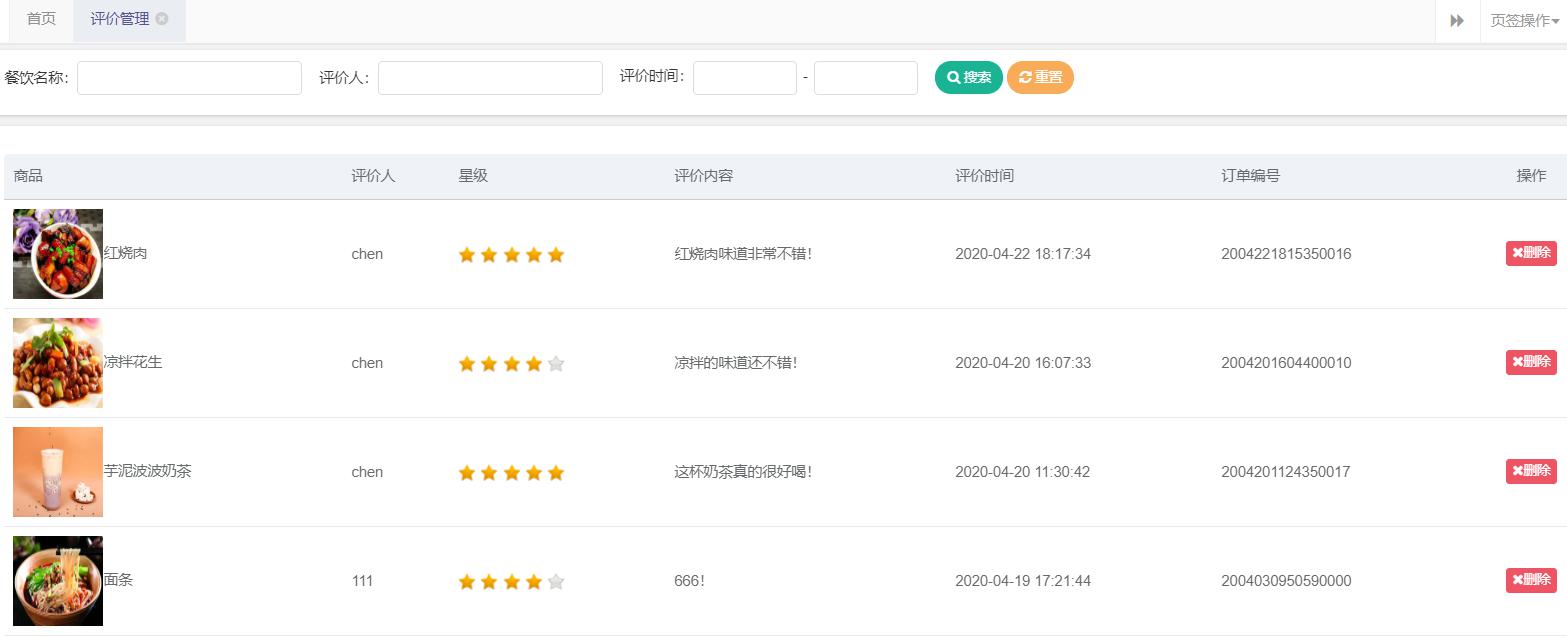
Task: Click the review text 666!
Action: click(689, 581)
